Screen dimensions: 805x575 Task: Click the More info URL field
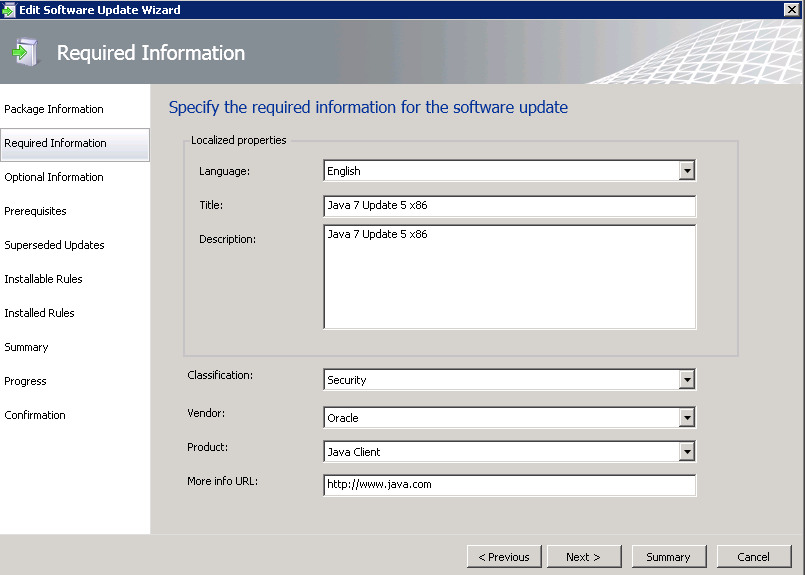click(x=509, y=485)
